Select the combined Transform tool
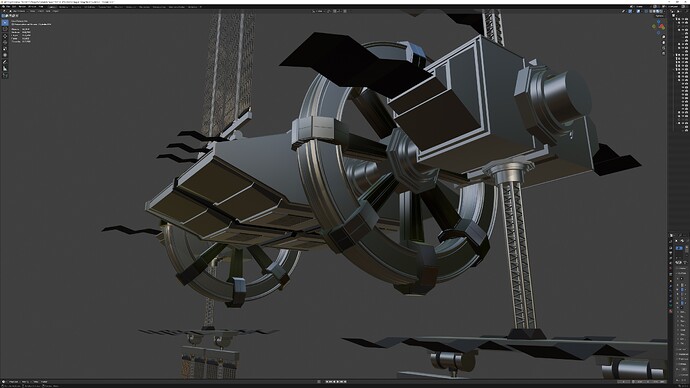Viewport: 690px width, 388px height. pos(5,55)
